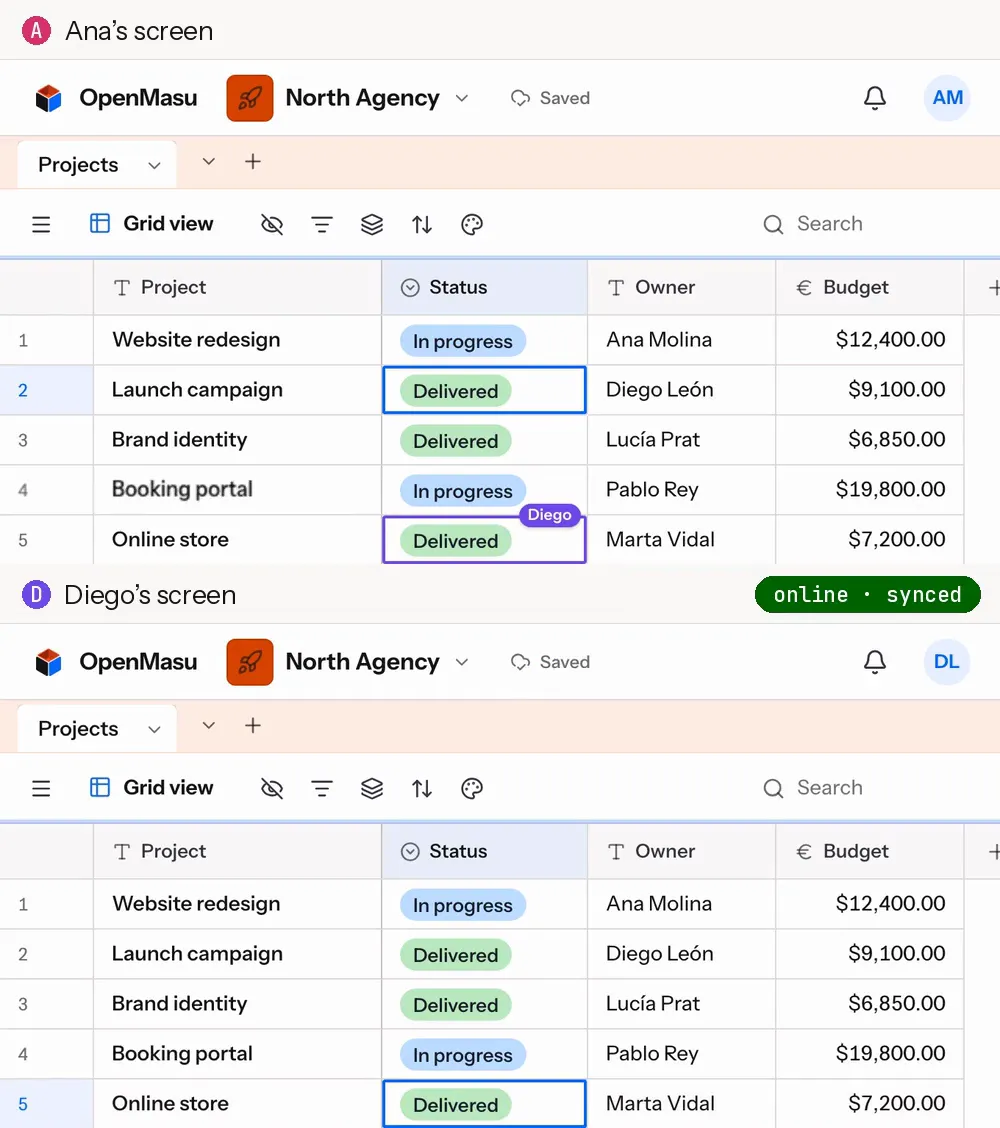This screenshot has width=1000, height=1128.
Task: Open group-by layers icon on Diego's screen
Action: 372,788
